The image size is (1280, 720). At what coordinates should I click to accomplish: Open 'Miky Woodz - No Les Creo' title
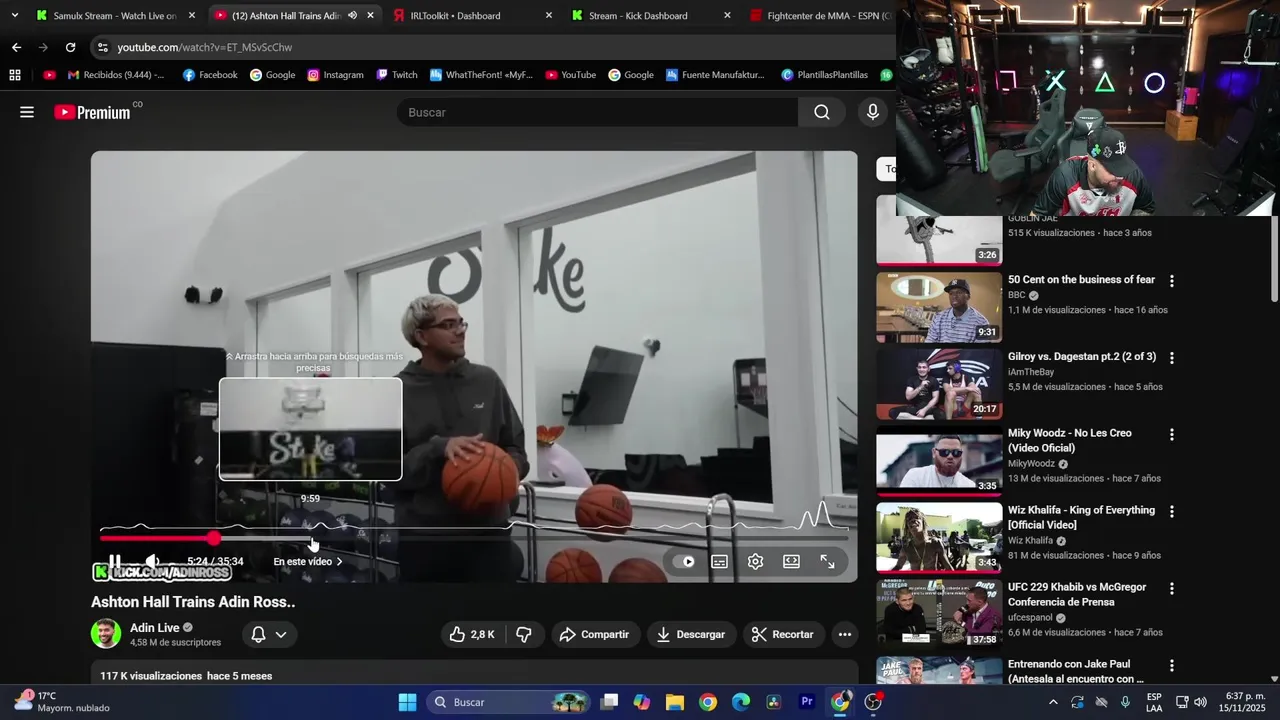(x=1070, y=440)
